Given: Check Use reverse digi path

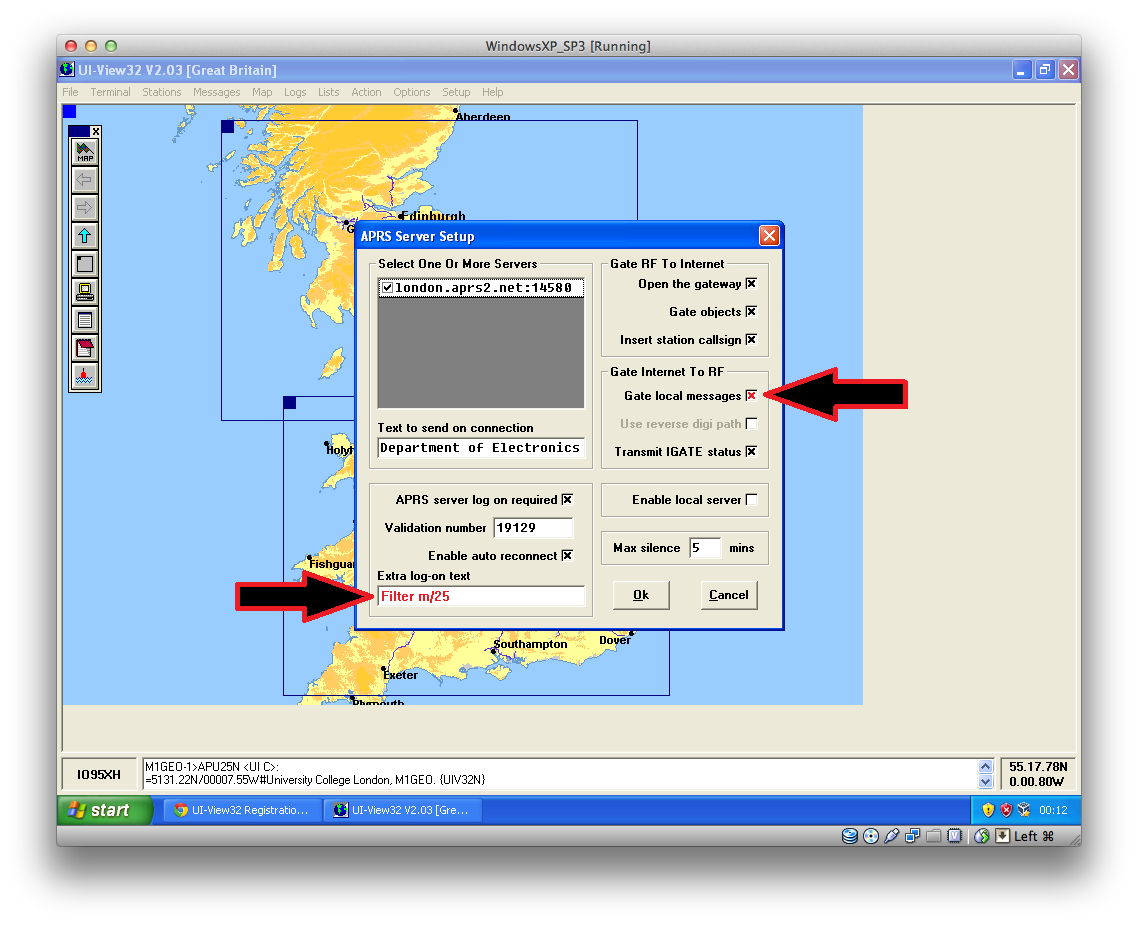Looking at the screenshot, I should click(751, 424).
